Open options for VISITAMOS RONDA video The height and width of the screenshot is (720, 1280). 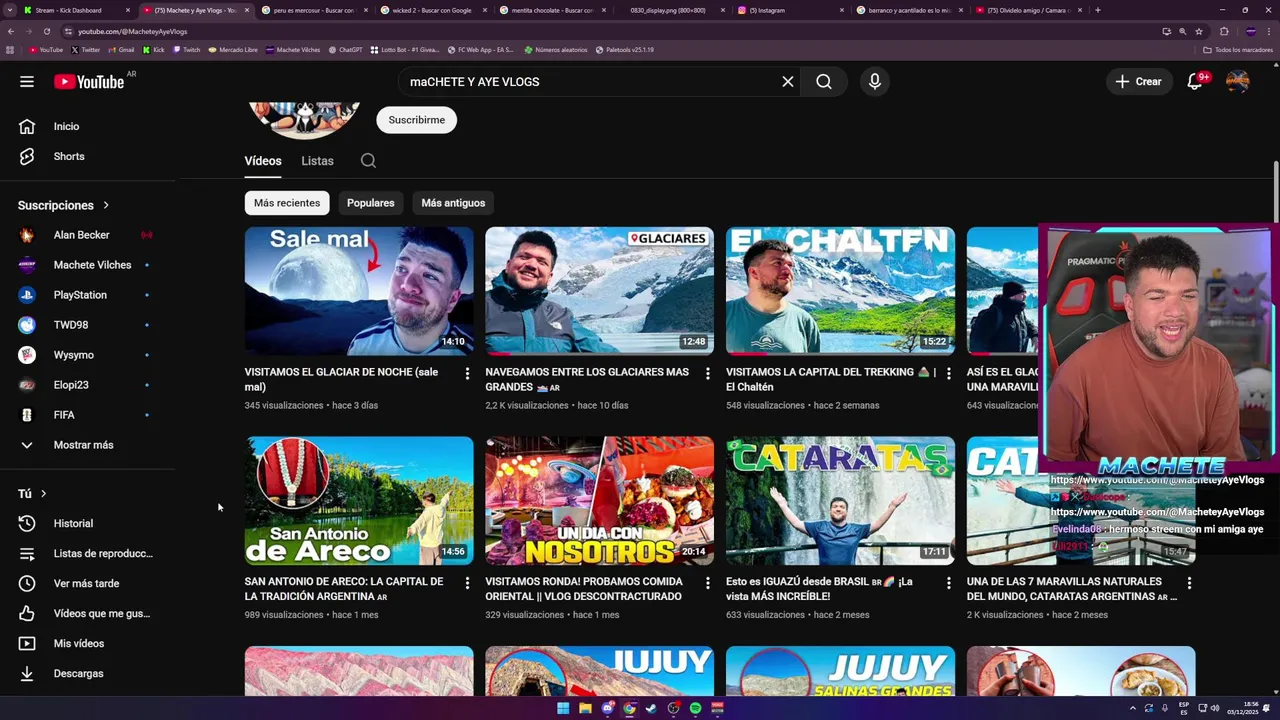coord(708,583)
